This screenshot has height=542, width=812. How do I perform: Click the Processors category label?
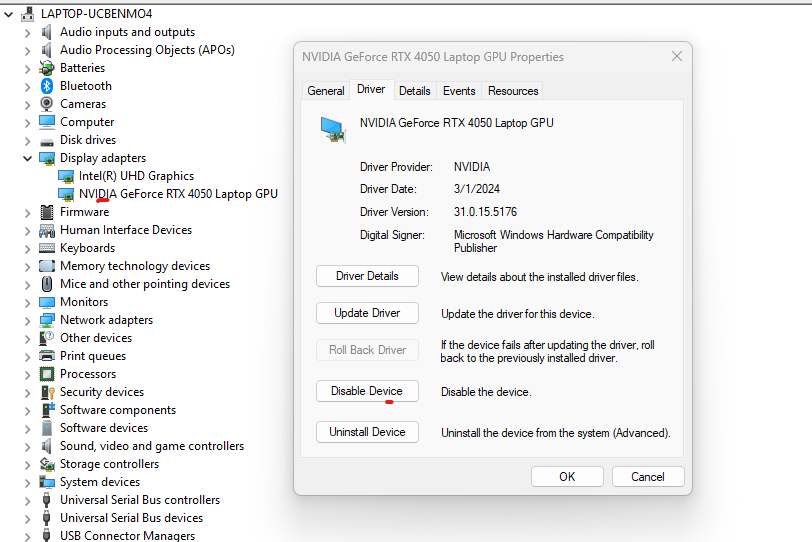(x=88, y=374)
